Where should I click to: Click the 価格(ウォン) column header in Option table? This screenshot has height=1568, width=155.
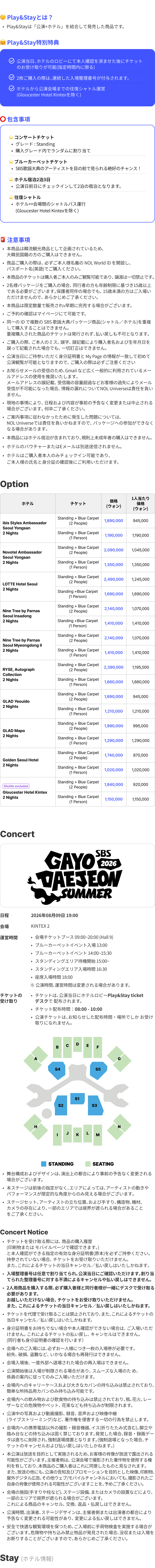[114, 503]
